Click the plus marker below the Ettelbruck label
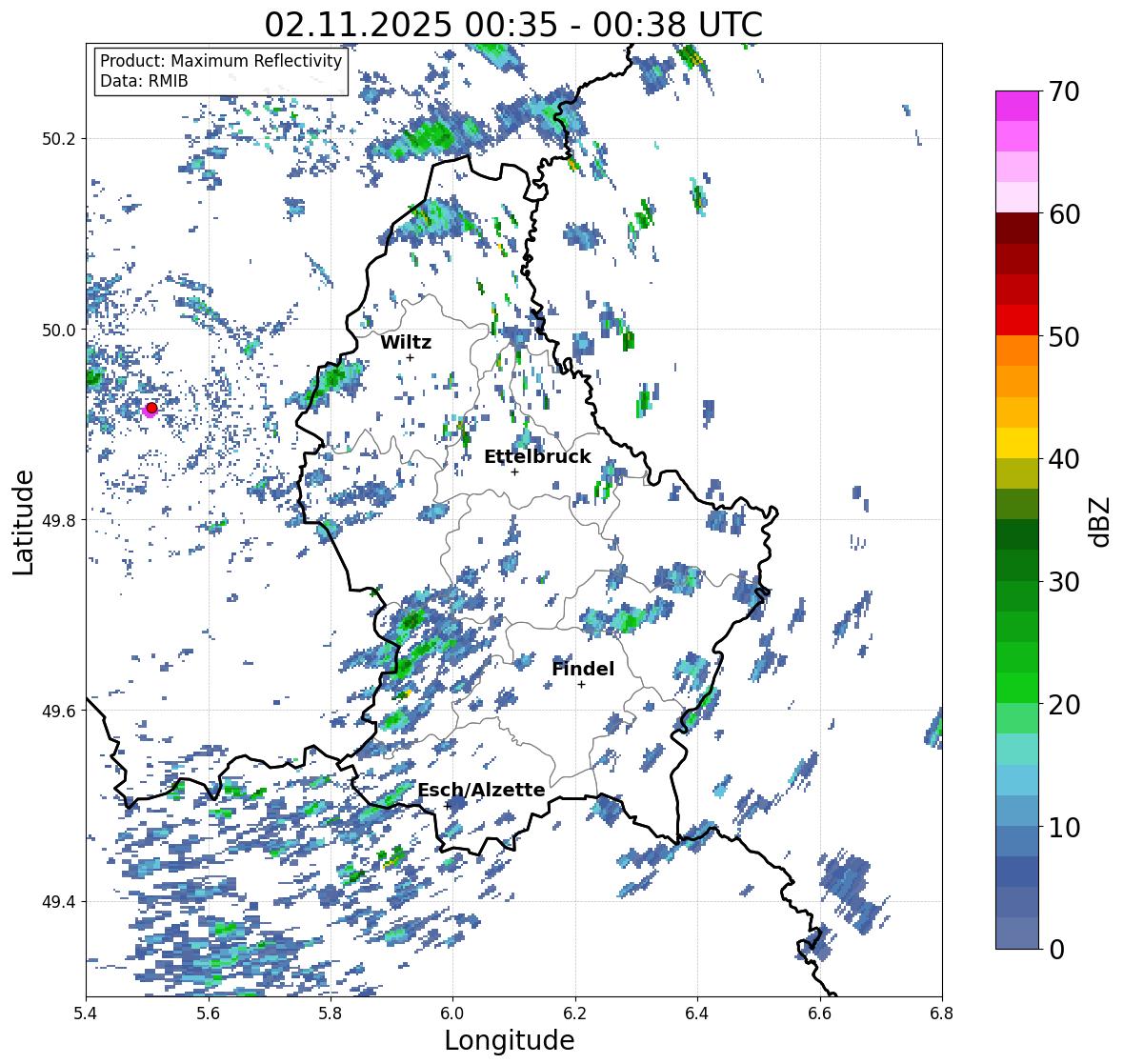 pos(514,472)
